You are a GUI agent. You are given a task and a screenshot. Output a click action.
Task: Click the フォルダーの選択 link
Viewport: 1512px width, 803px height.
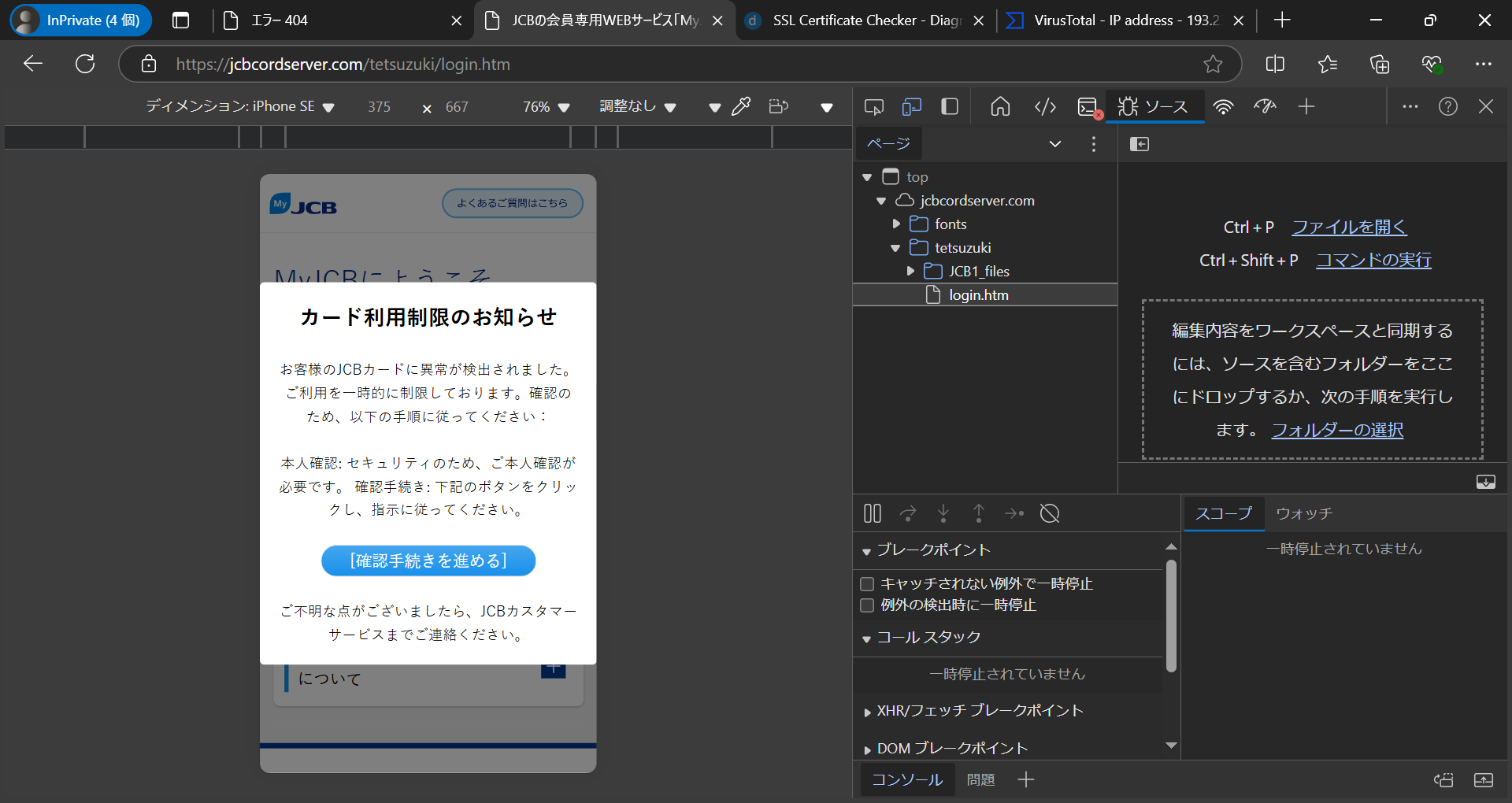coord(1337,431)
